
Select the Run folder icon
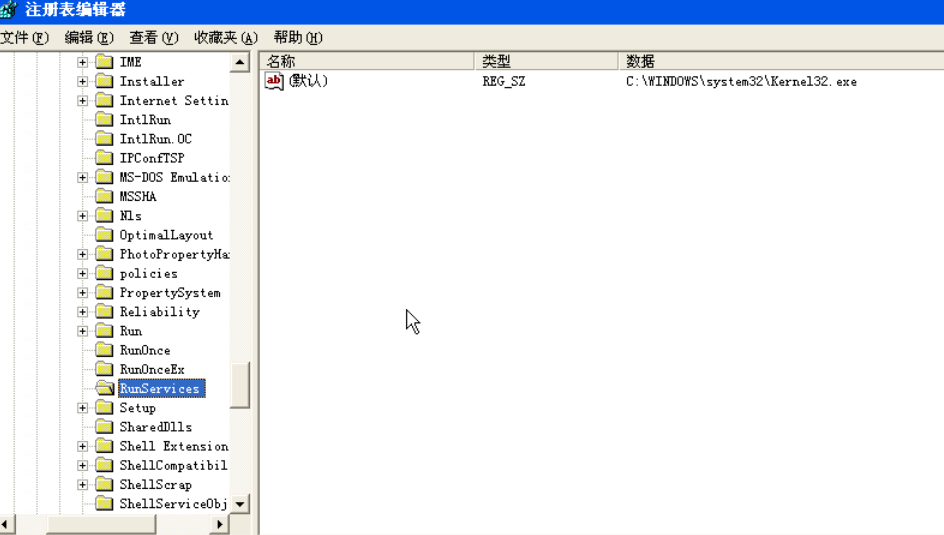(105, 332)
